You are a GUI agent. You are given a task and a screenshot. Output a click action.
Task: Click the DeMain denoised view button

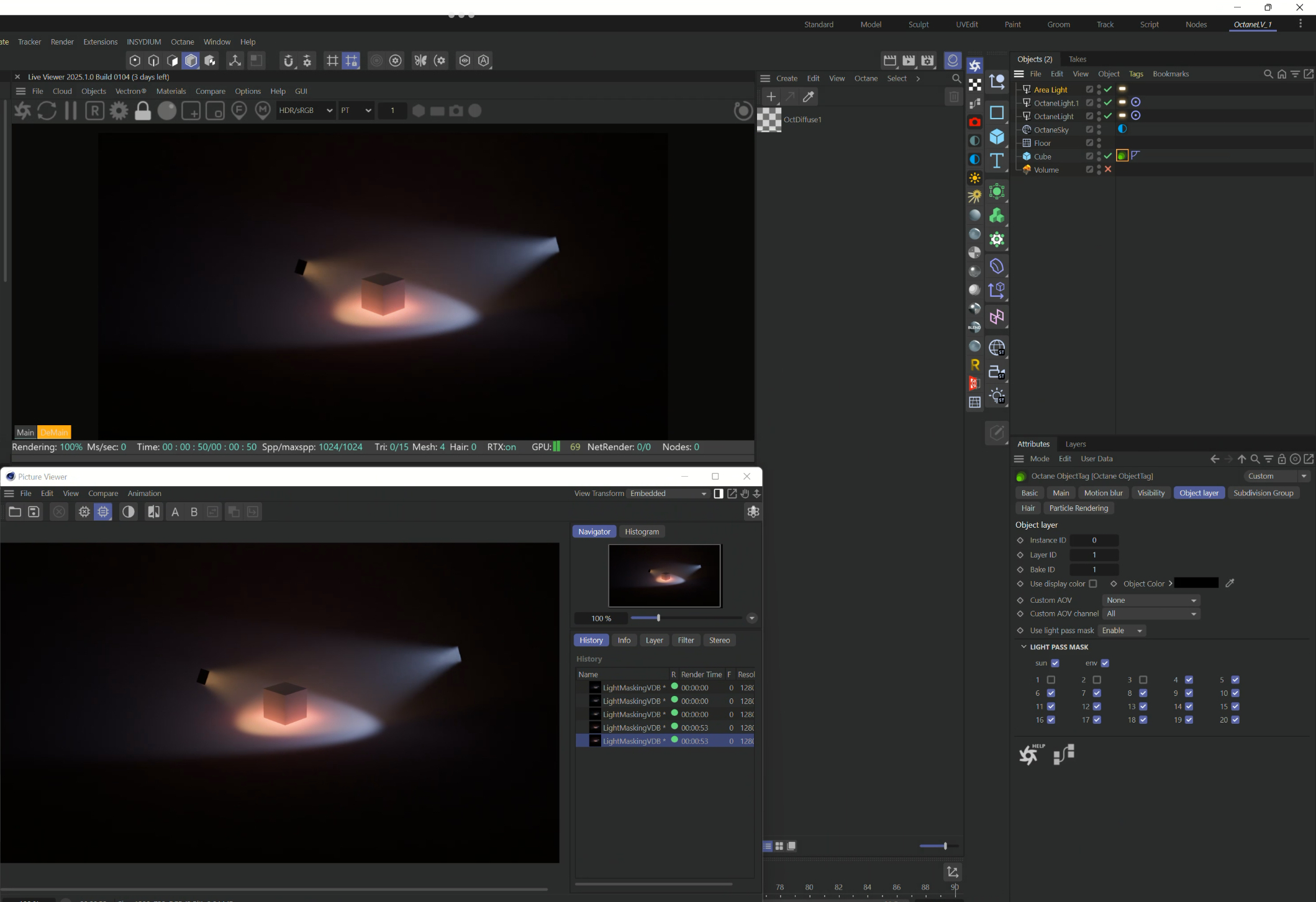tap(54, 432)
